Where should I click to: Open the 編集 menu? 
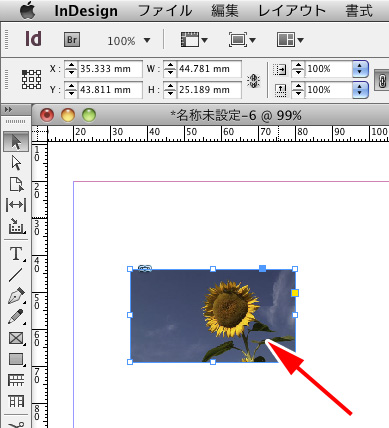tap(225, 11)
